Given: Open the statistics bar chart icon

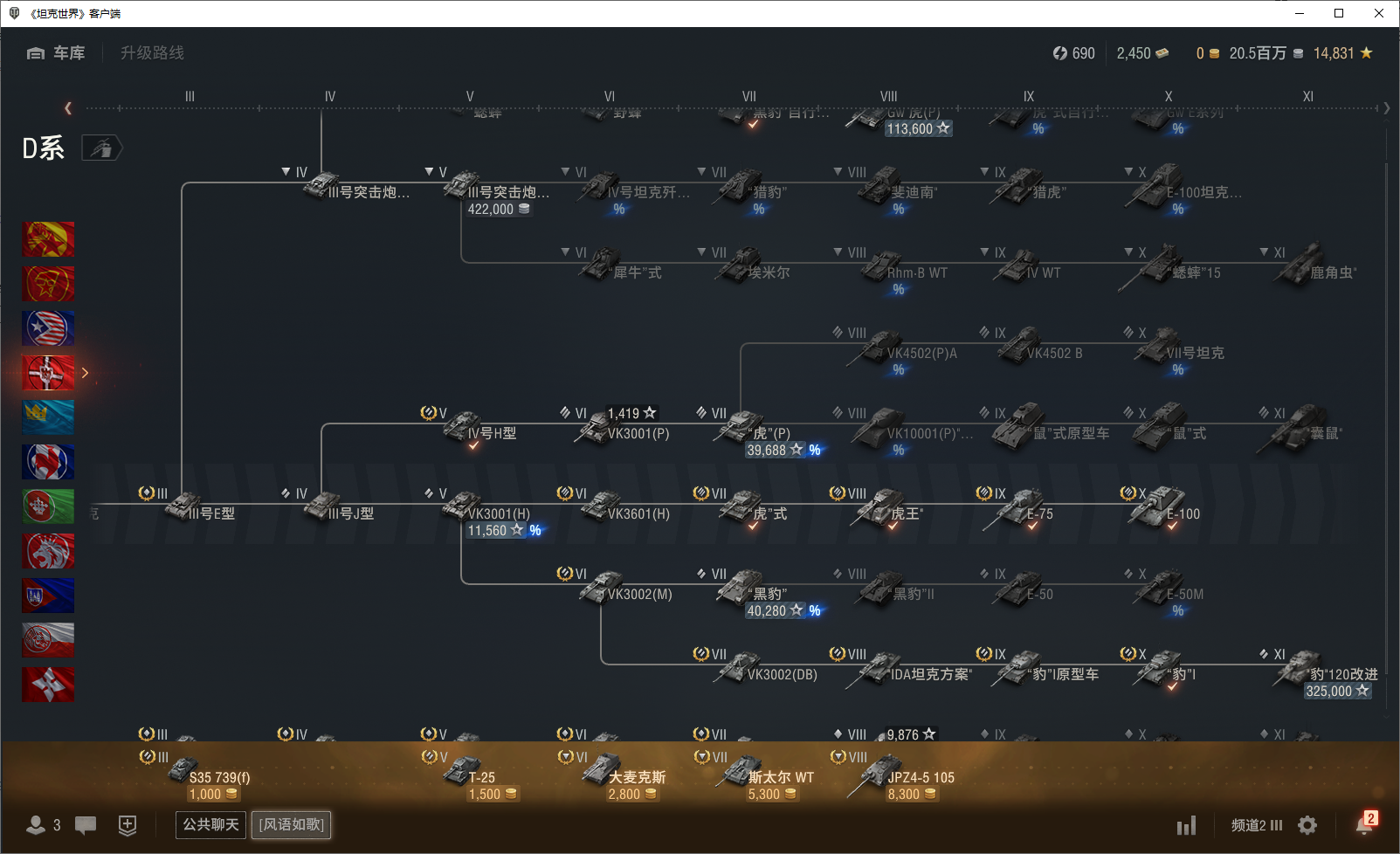Looking at the screenshot, I should 1186,825.
